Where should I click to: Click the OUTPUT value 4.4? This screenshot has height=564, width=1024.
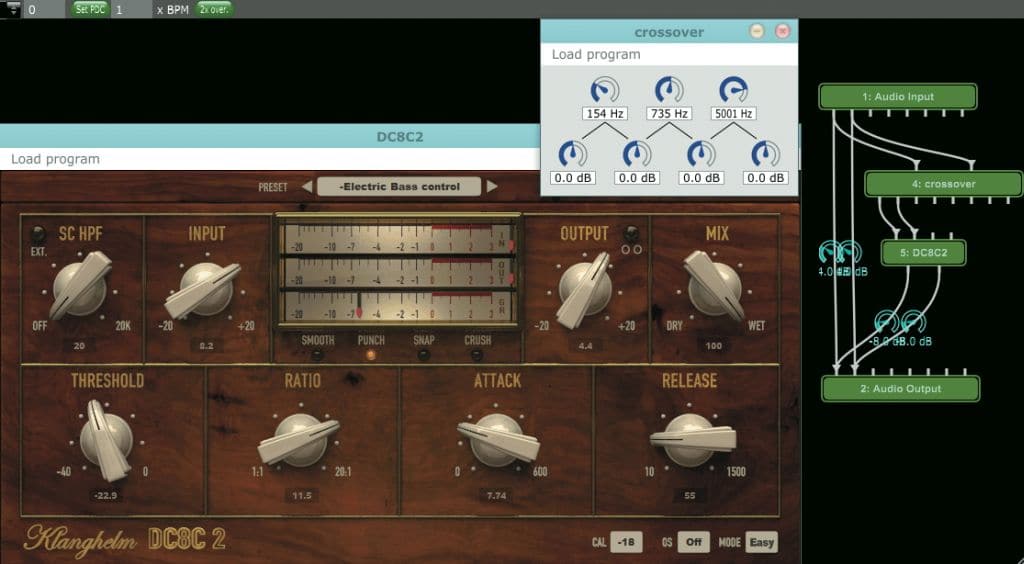pyautogui.click(x=585, y=346)
